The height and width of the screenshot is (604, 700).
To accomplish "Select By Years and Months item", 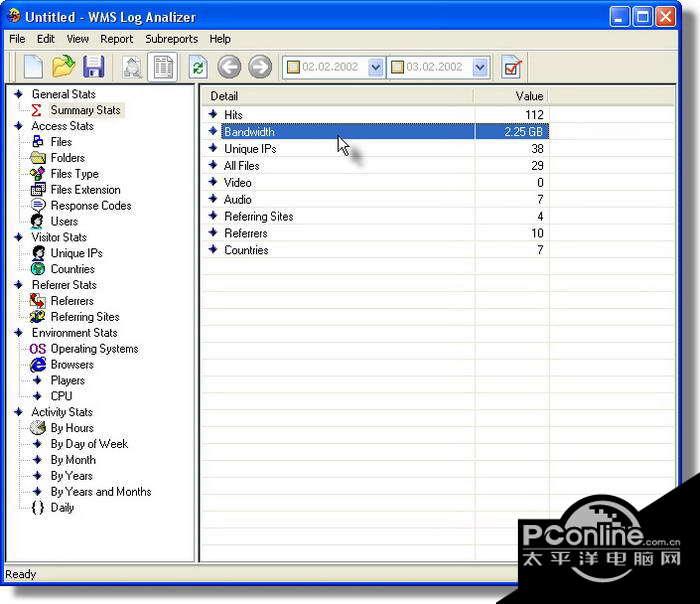I will tap(101, 492).
